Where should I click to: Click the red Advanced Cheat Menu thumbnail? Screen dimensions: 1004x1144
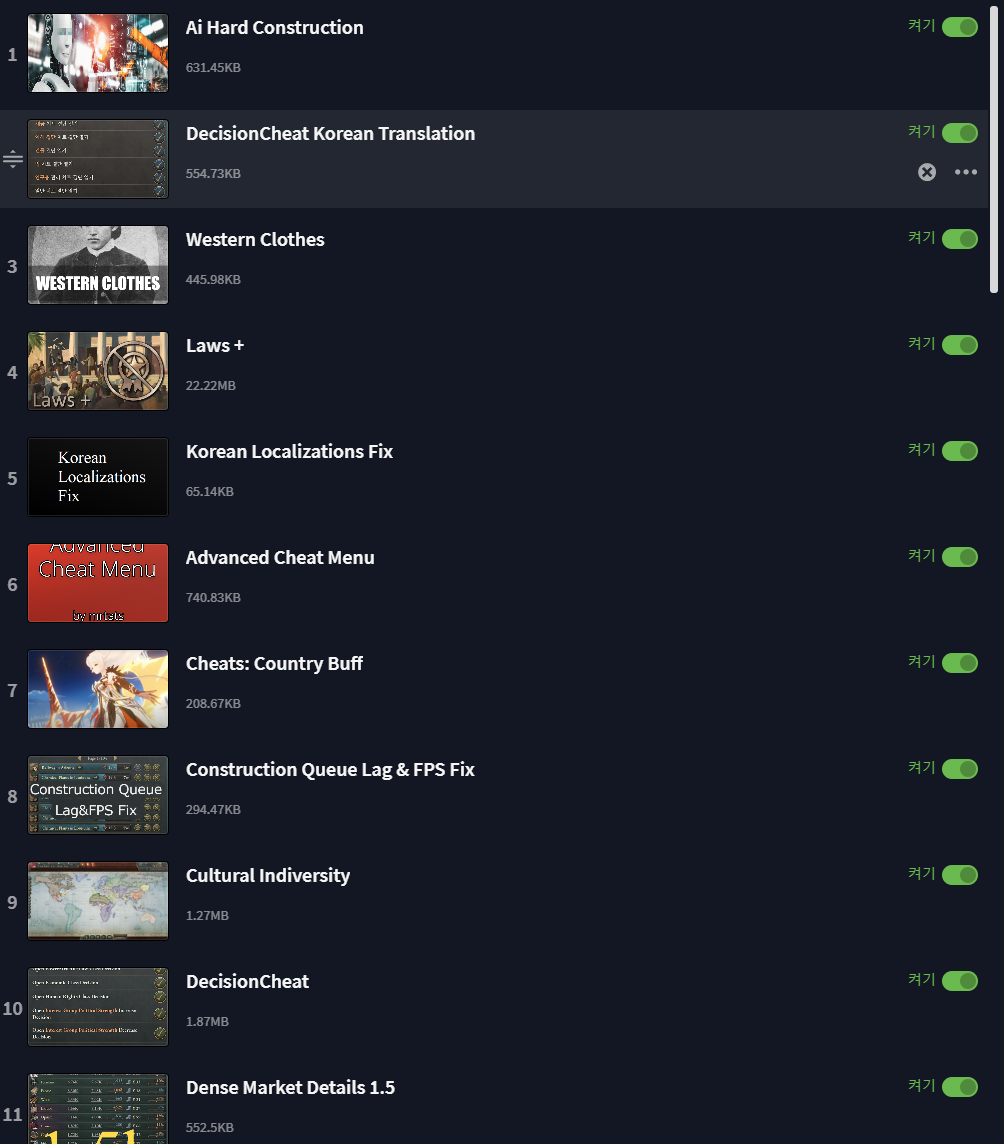tap(98, 583)
